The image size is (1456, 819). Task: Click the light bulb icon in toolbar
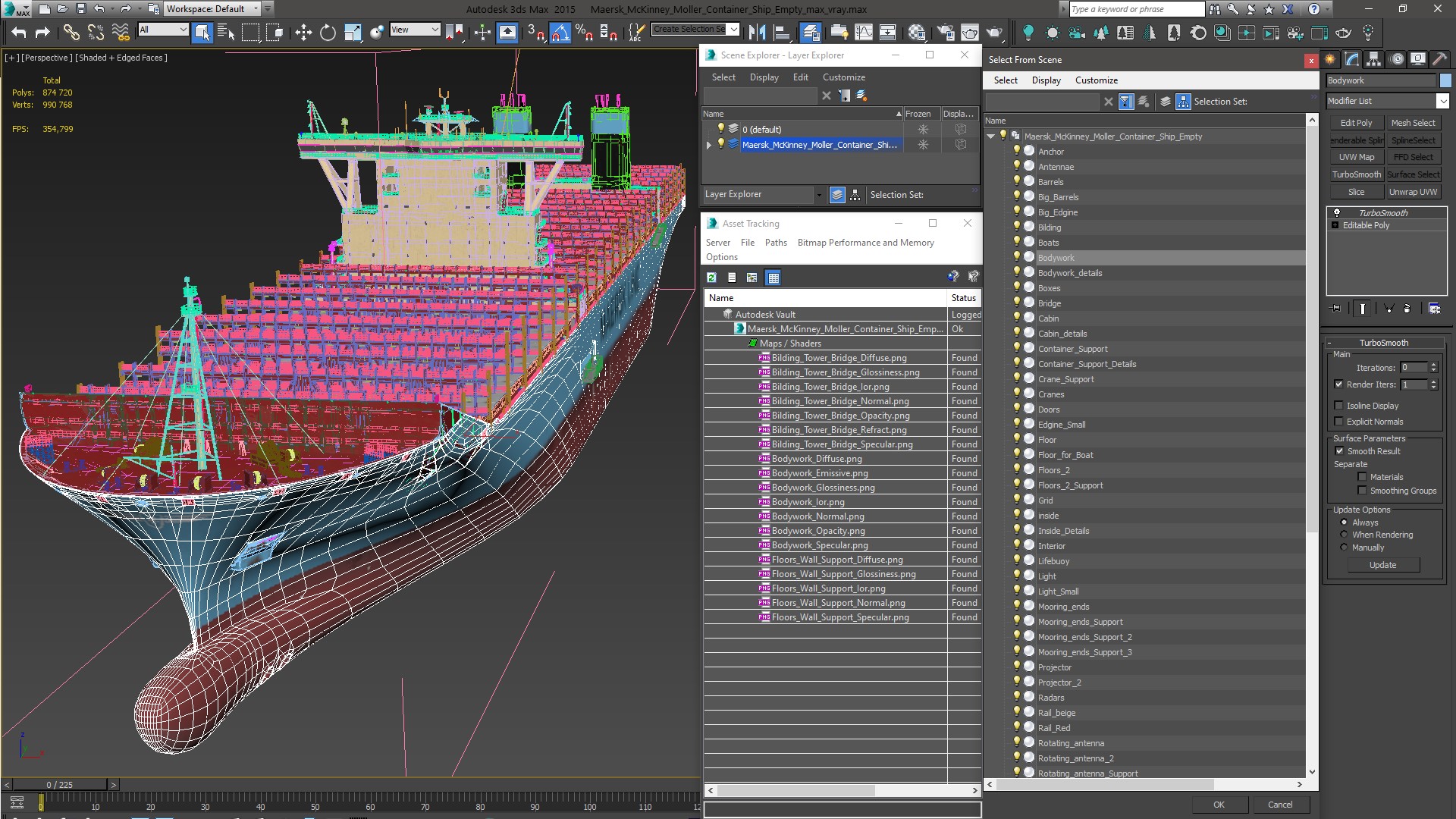point(1028,32)
